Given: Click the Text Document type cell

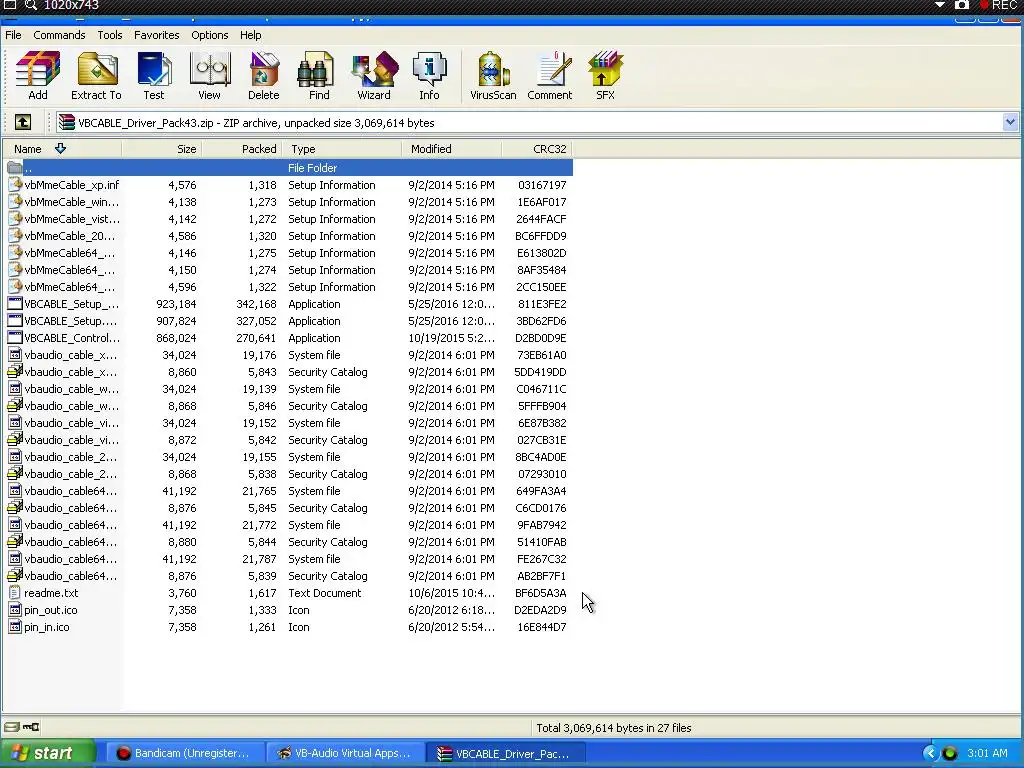Looking at the screenshot, I should point(325,593).
